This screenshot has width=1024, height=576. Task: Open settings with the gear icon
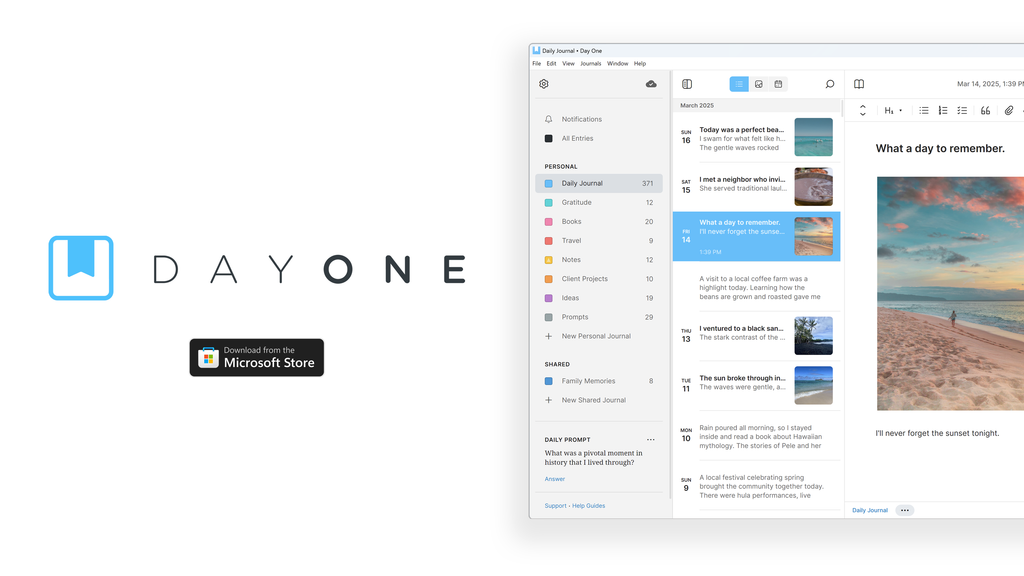coord(544,84)
